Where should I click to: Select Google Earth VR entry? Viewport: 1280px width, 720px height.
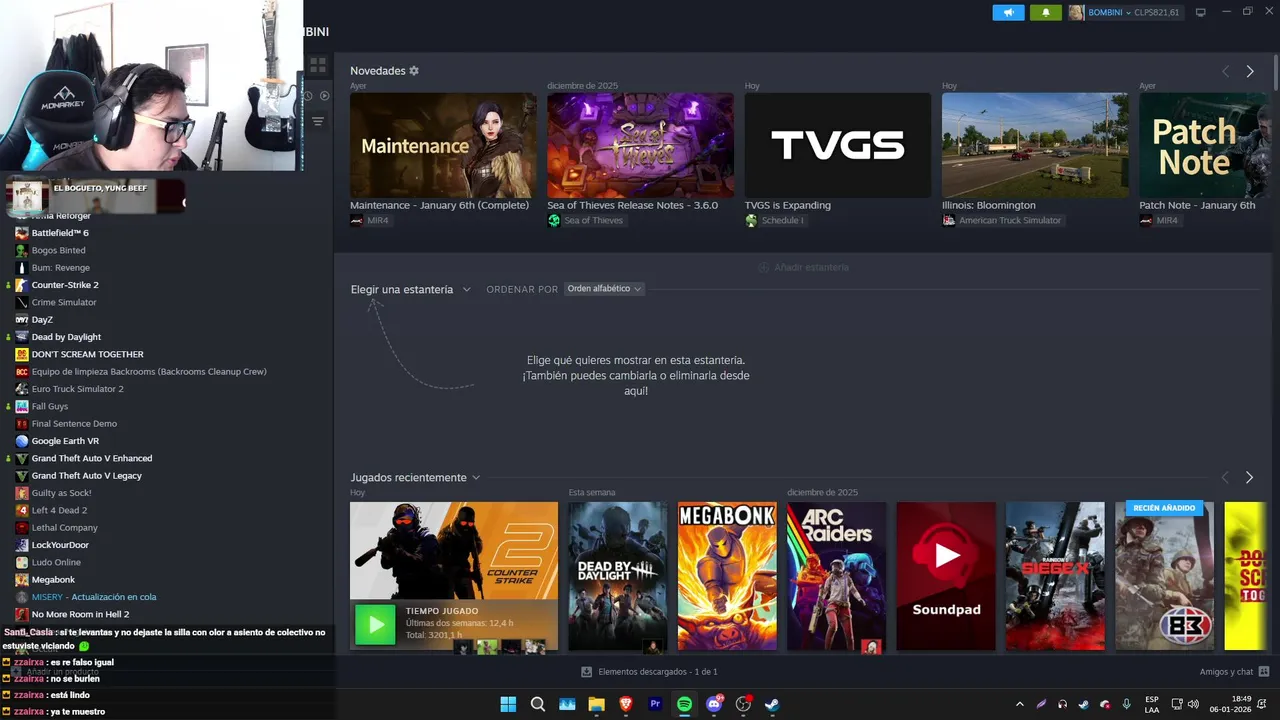tap(65, 441)
